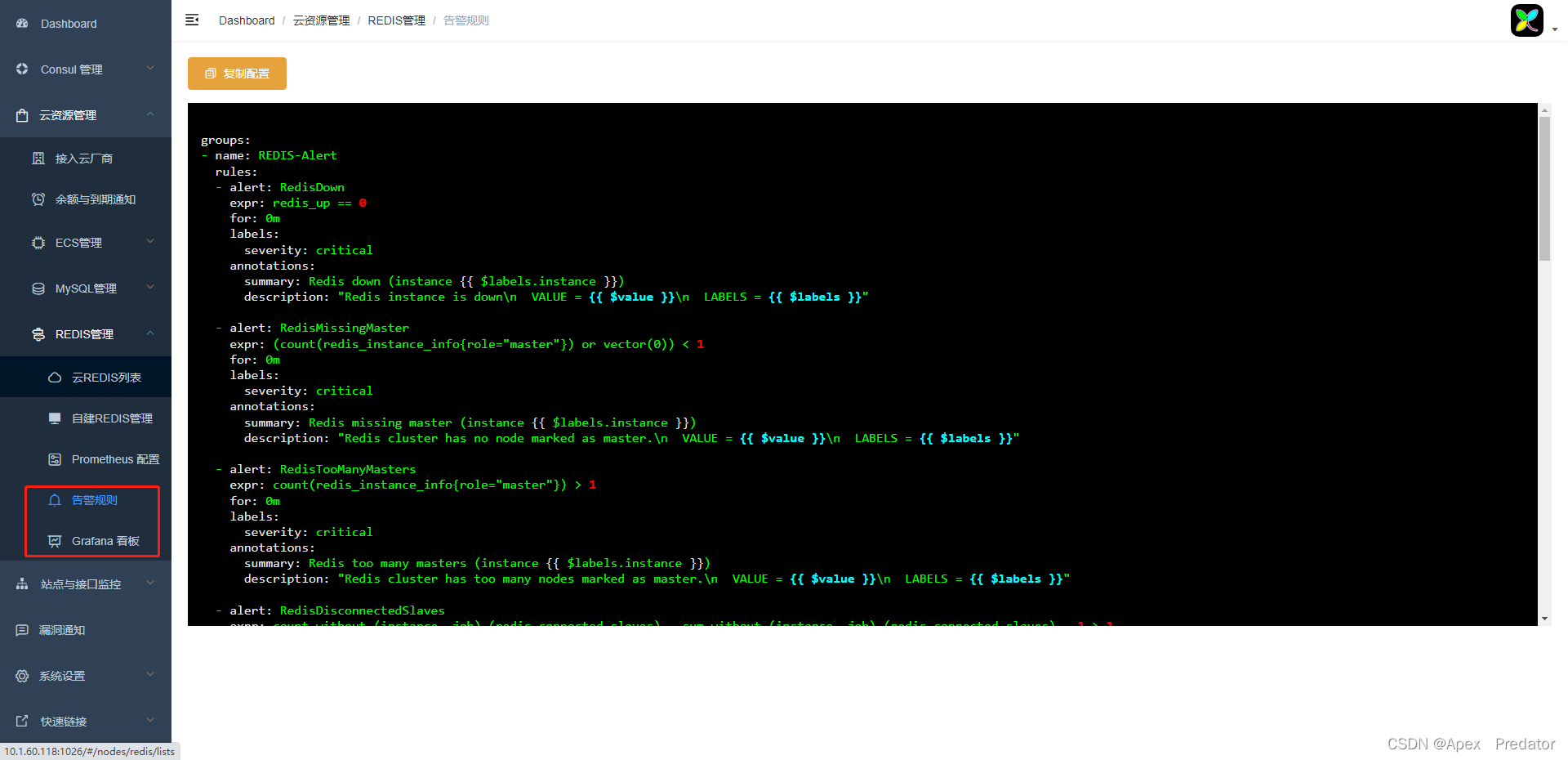Click the 余额与到期通知 alarm icon
Screen dimensions: 1568x760
38,199
